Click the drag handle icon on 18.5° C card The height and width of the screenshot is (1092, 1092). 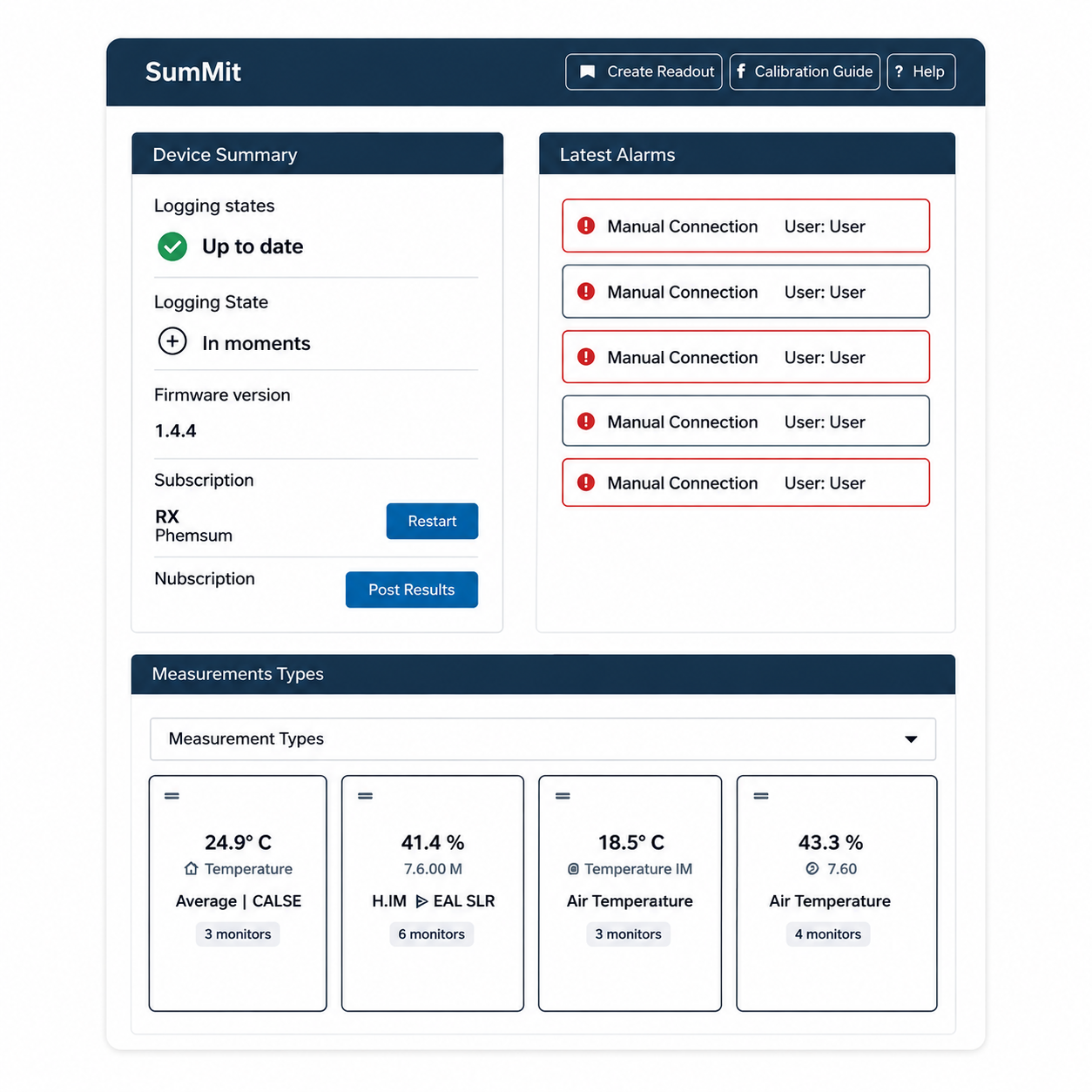pos(563,796)
